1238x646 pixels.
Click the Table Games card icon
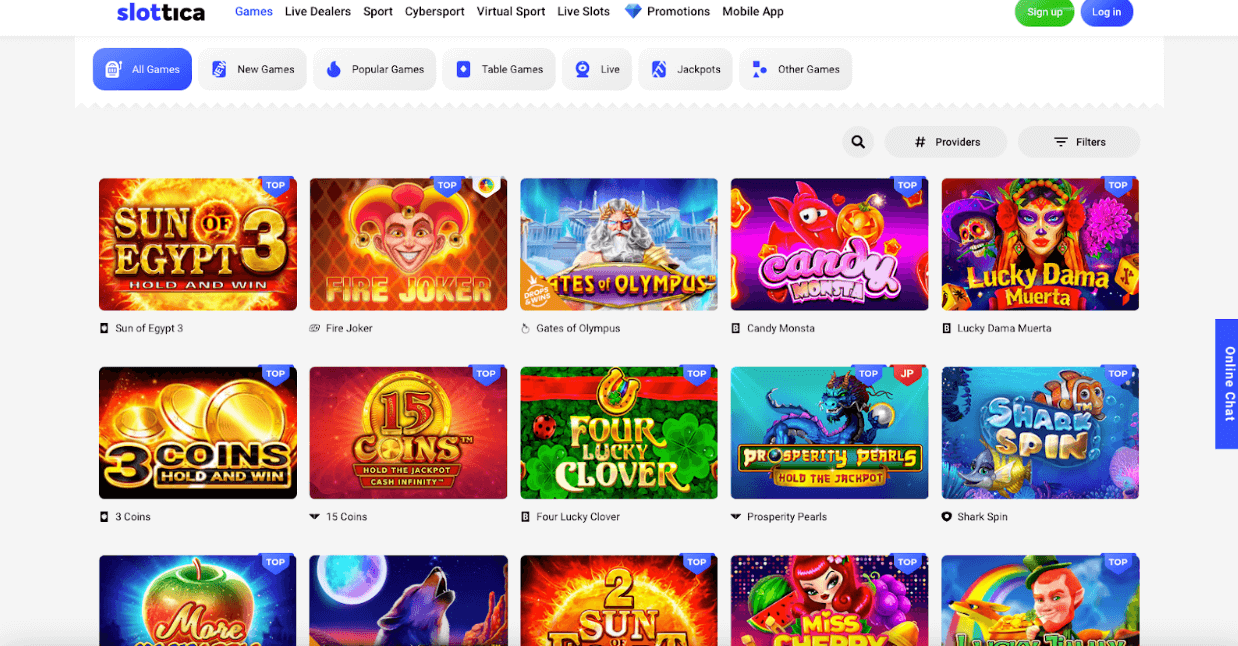[x=463, y=69]
